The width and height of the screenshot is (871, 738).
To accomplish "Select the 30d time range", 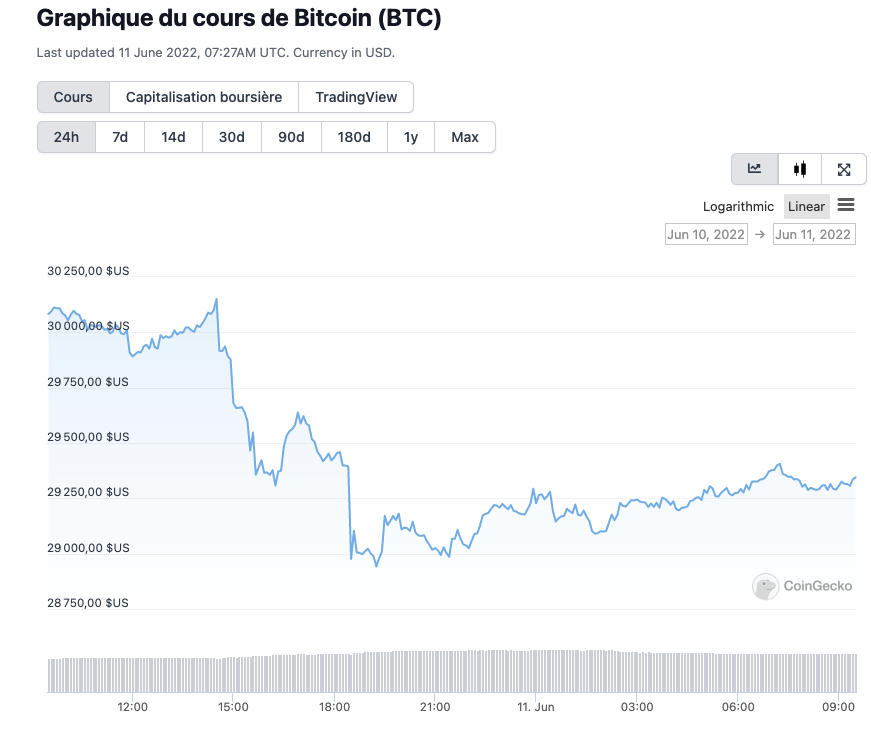I will tap(232, 137).
